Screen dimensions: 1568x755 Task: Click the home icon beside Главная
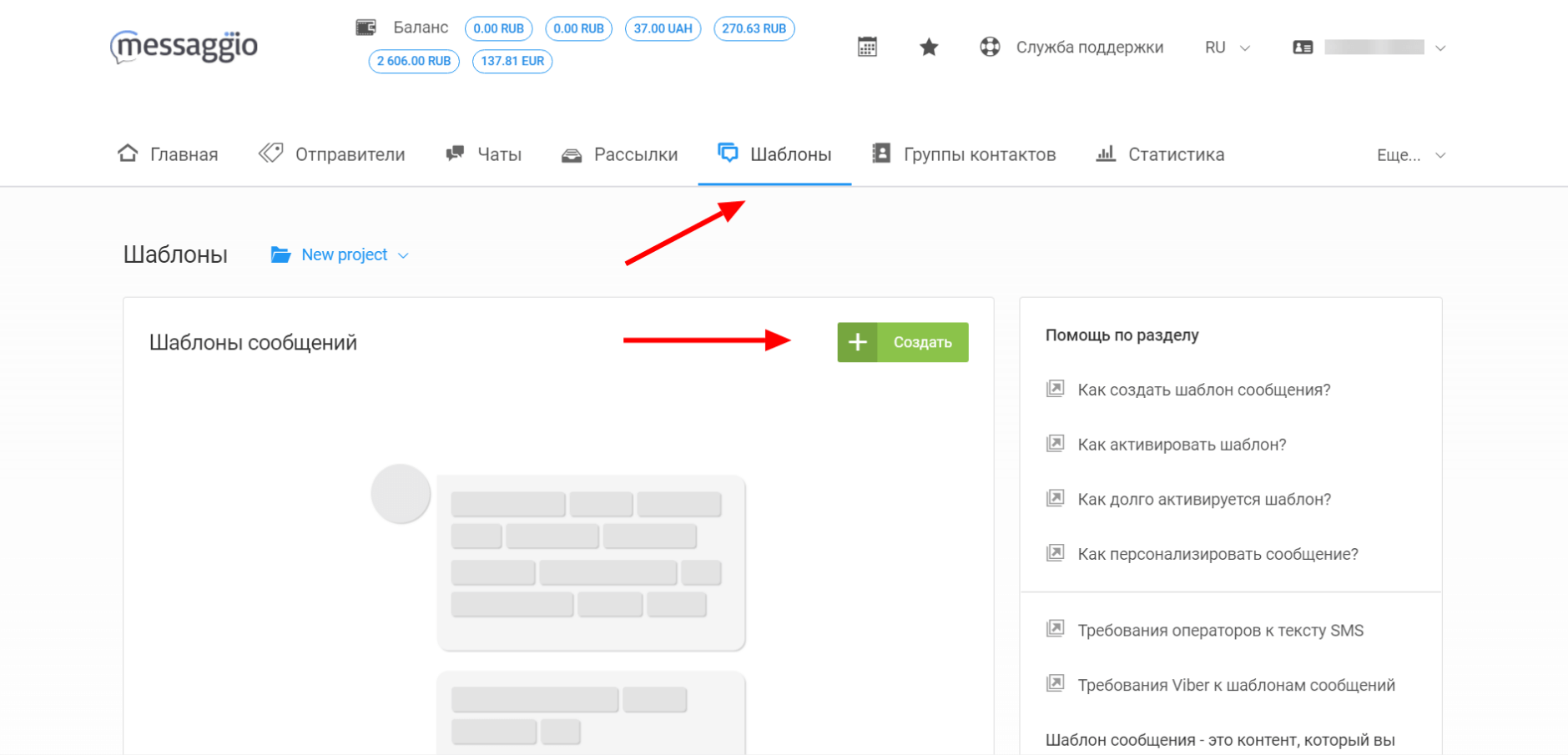pos(128,154)
